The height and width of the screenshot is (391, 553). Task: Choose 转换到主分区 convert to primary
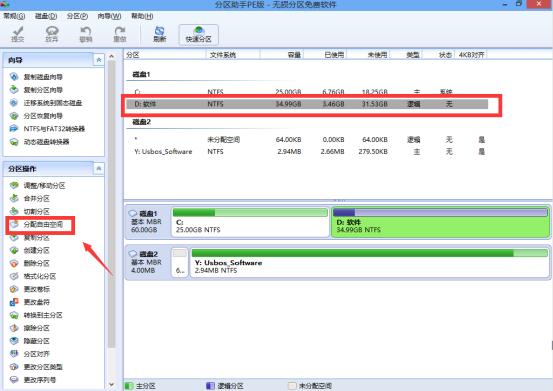click(x=36, y=315)
